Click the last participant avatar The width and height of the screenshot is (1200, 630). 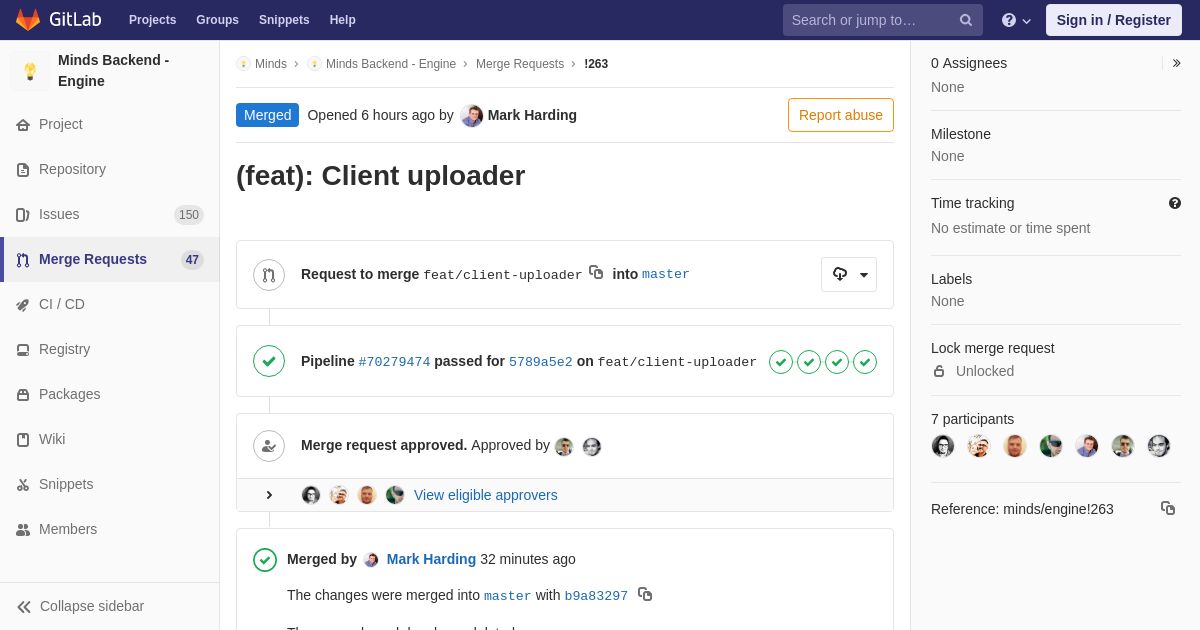tap(1159, 446)
